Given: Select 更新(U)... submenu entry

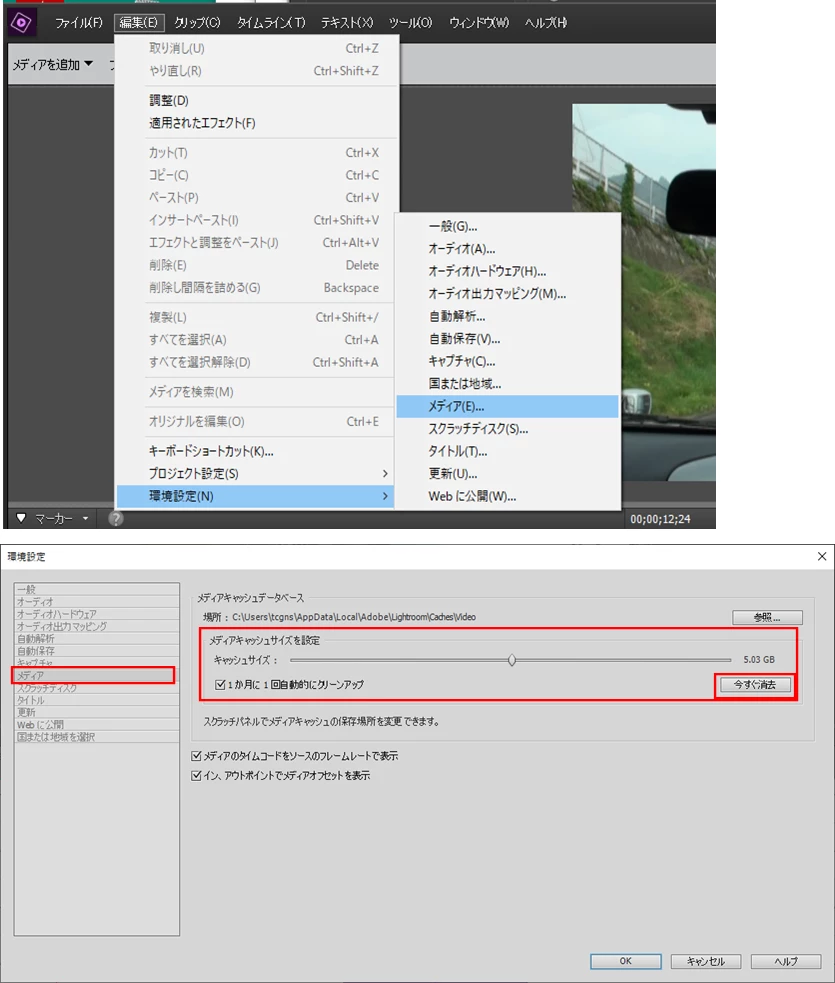Looking at the screenshot, I should pos(508,474).
